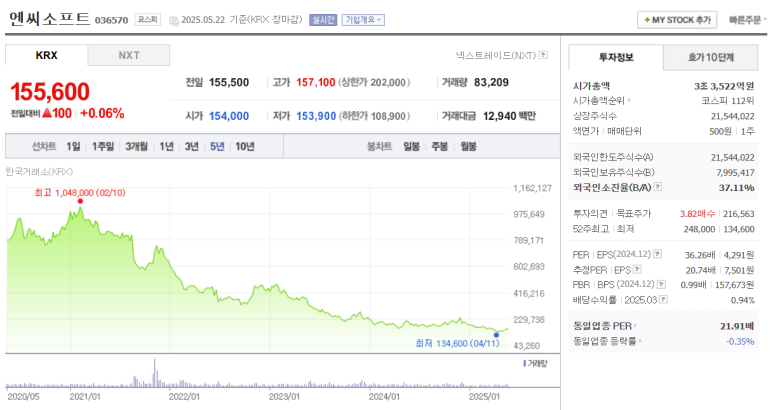Click the 최저 134,600 (04/11) chart label
This screenshot has height=410, width=773.
click(457, 343)
